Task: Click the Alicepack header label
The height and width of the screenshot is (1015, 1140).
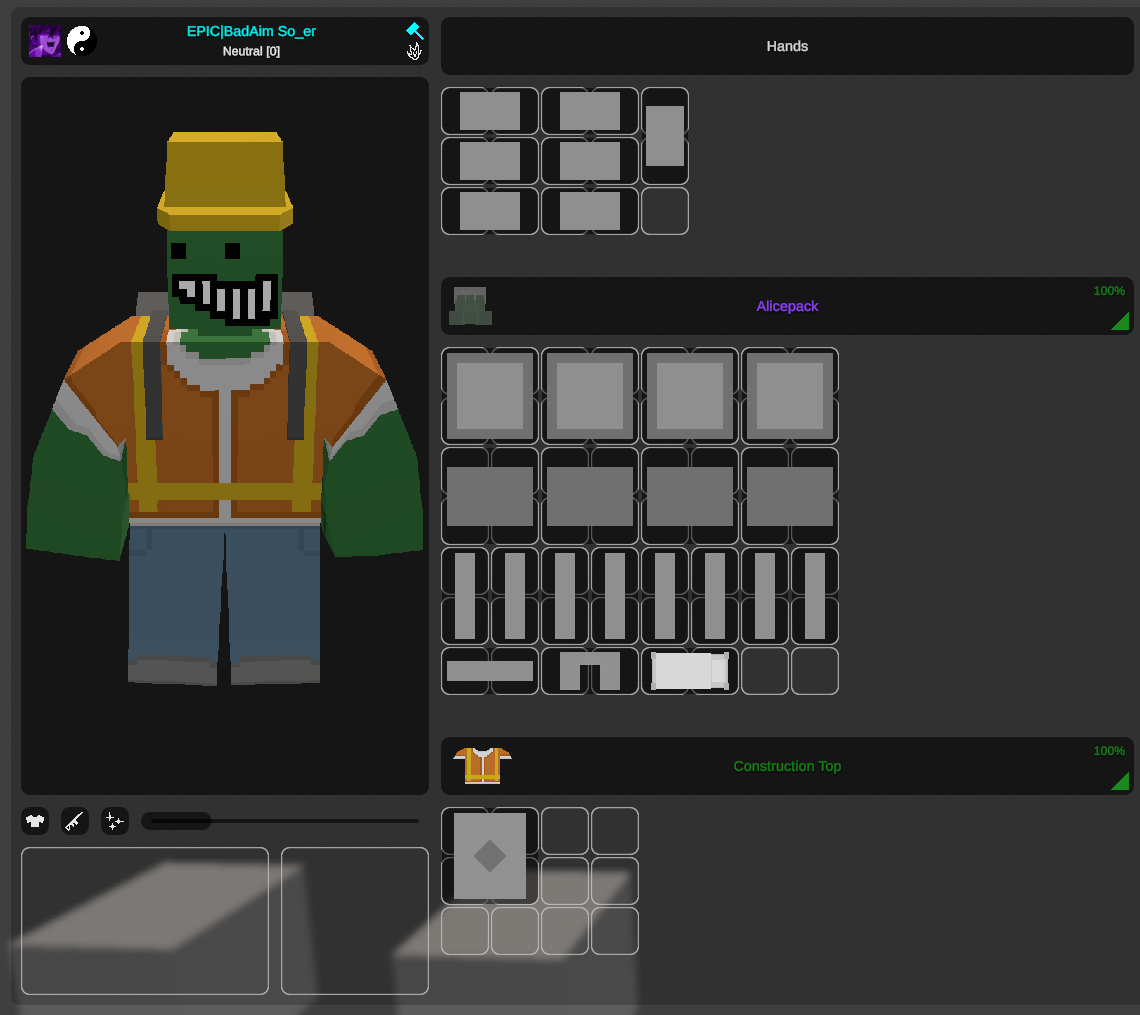Action: pos(787,306)
